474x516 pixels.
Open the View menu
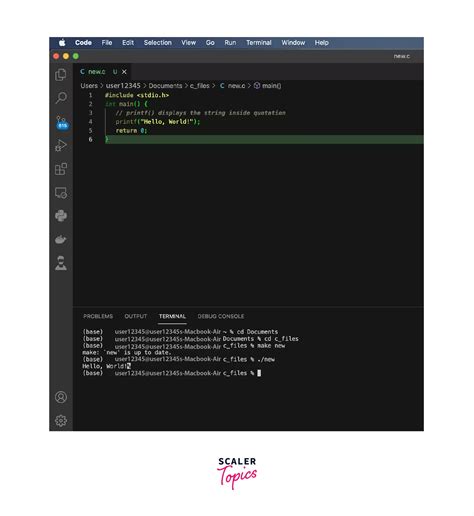coord(188,43)
